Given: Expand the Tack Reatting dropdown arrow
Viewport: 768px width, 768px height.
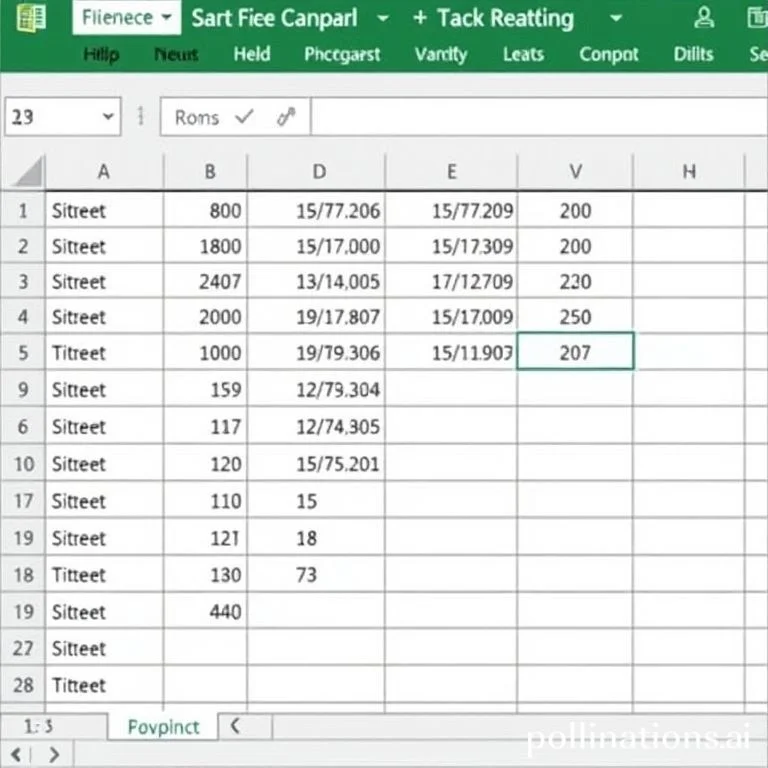Looking at the screenshot, I should [x=615, y=18].
